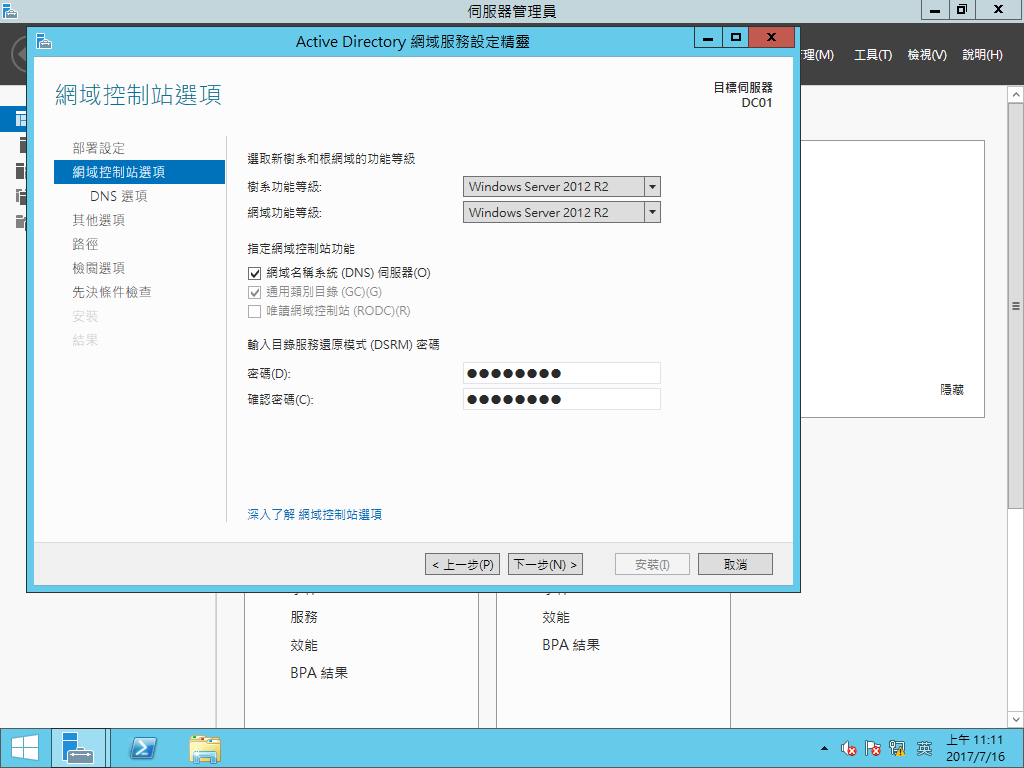
Task: Select 其他選項 wizard step
Action: pyautogui.click(x=99, y=220)
